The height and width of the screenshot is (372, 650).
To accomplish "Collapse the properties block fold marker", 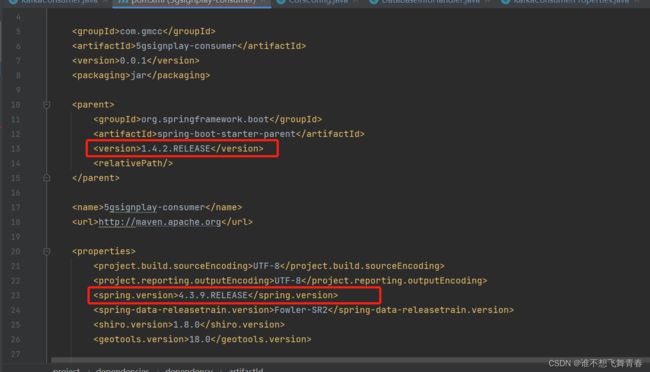I will click(46, 251).
